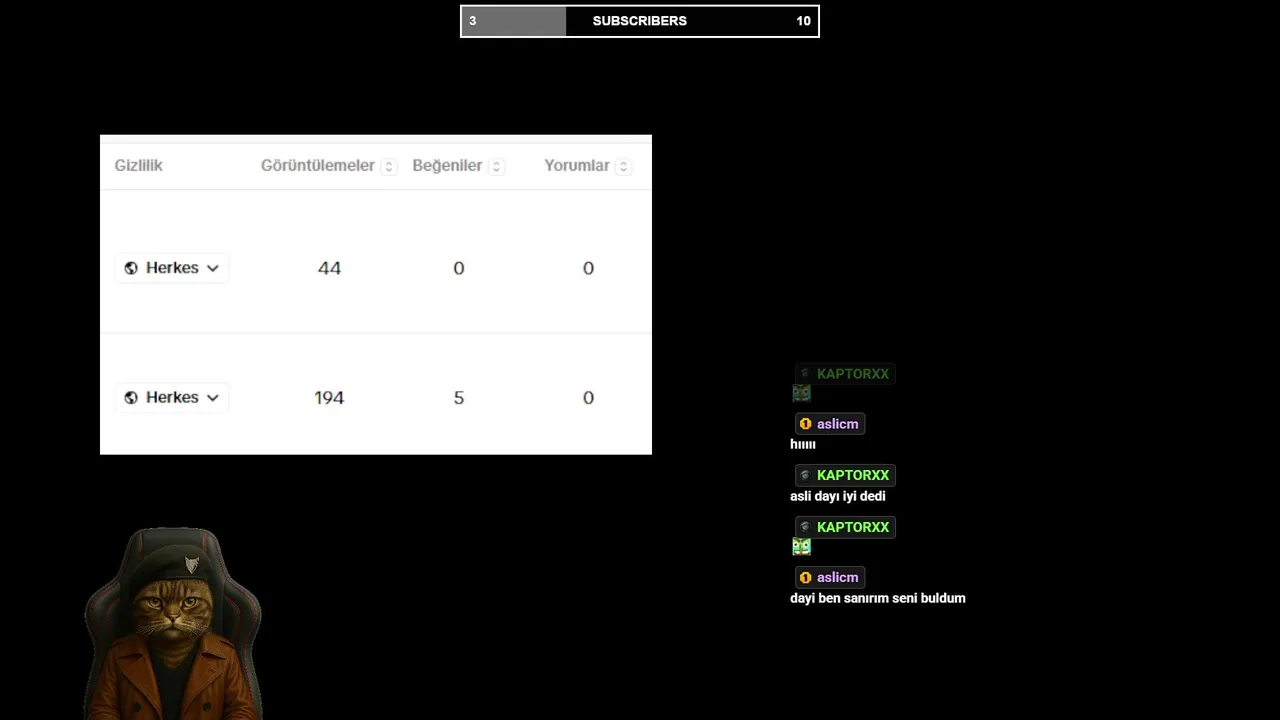This screenshot has height=720, width=1280.
Task: Click chat message 'hıııı'
Action: (803, 444)
